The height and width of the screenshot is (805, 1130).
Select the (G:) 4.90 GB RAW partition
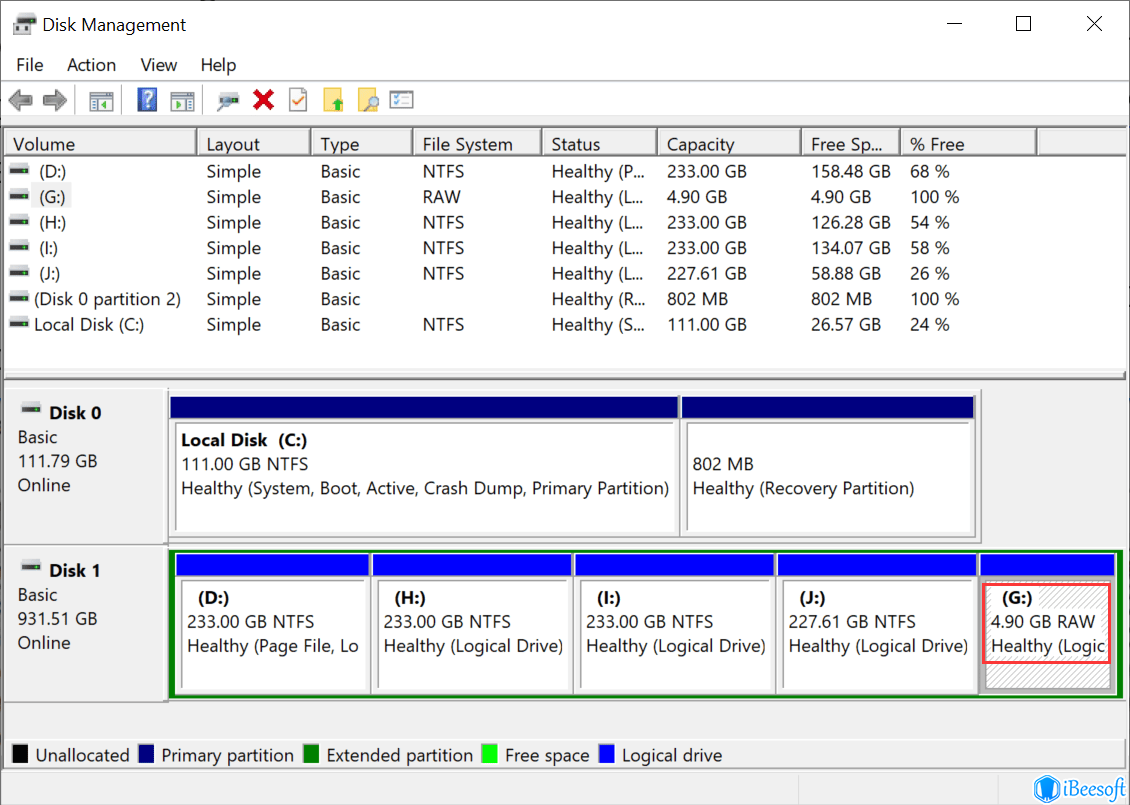pyautogui.click(x=1047, y=623)
